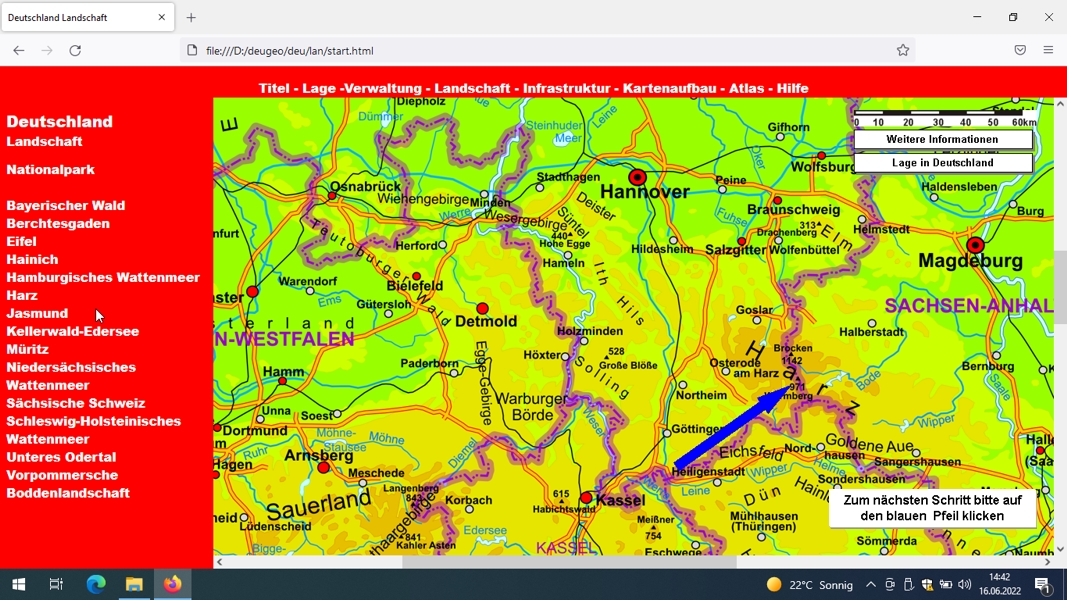The width and height of the screenshot is (1067, 600).
Task: Close the Deutschland Landschaft tab
Action: (161, 18)
